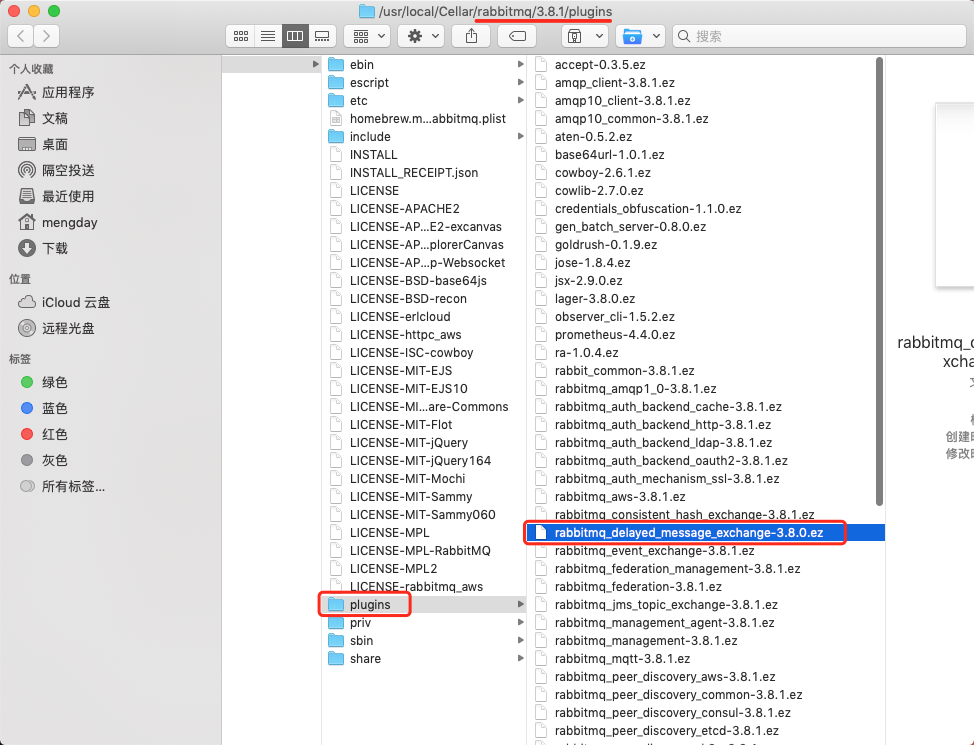Click the title bar folder proxy icon
Viewport: 974px width, 745px height.
[367, 11]
